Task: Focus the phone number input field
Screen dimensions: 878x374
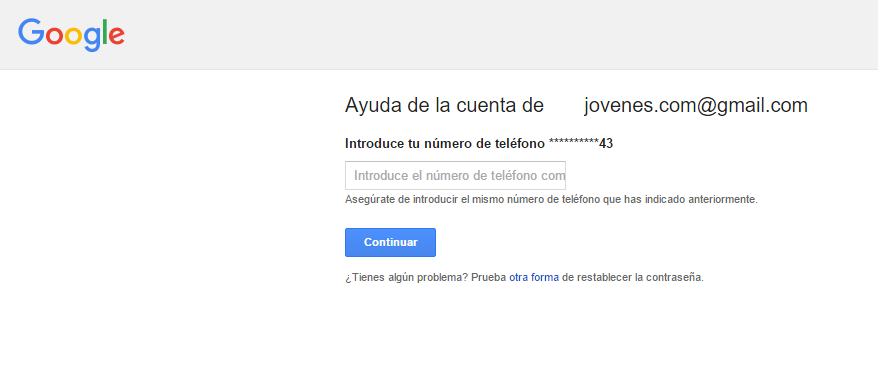Action: pyautogui.click(x=455, y=175)
